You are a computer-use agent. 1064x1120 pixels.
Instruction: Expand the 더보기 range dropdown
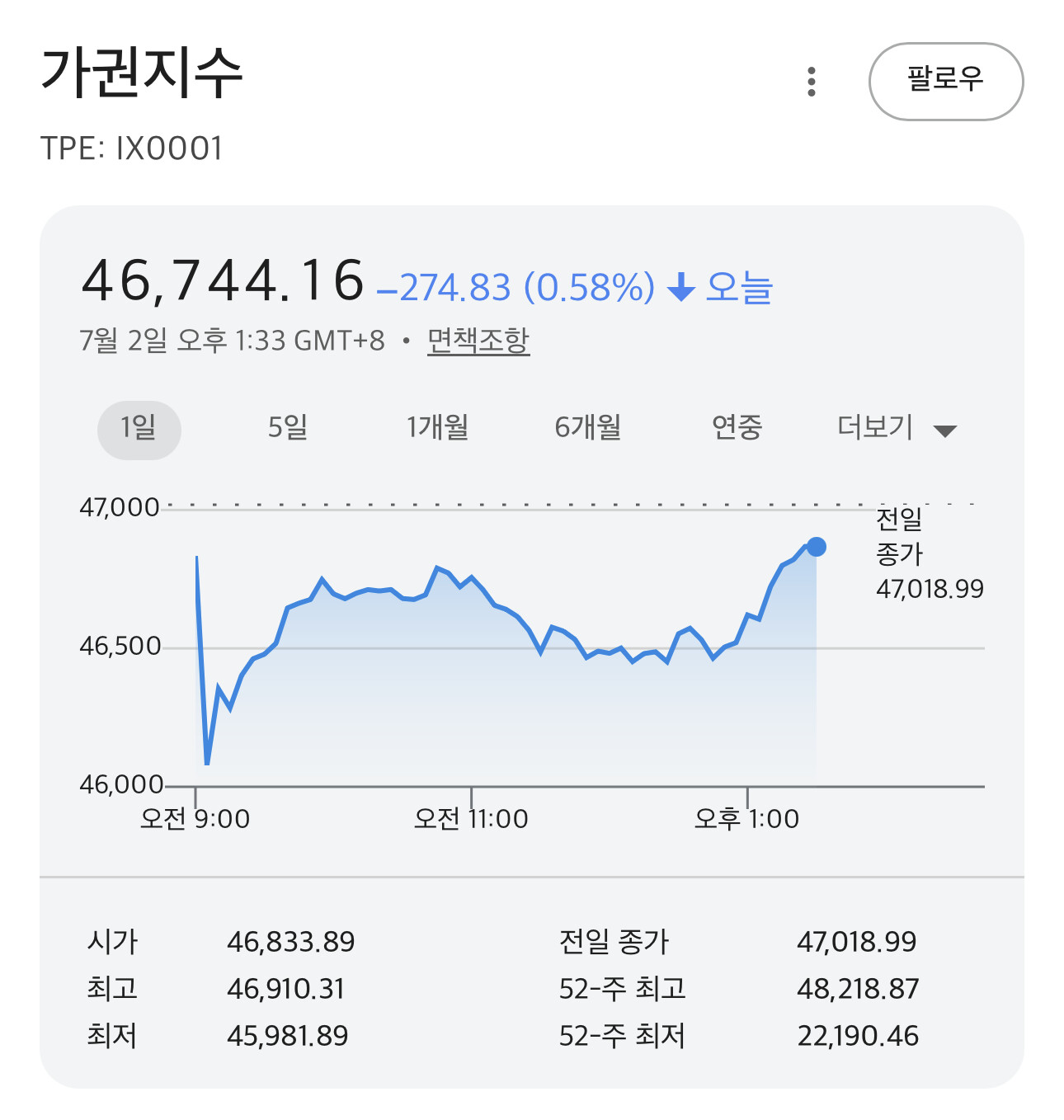897,428
